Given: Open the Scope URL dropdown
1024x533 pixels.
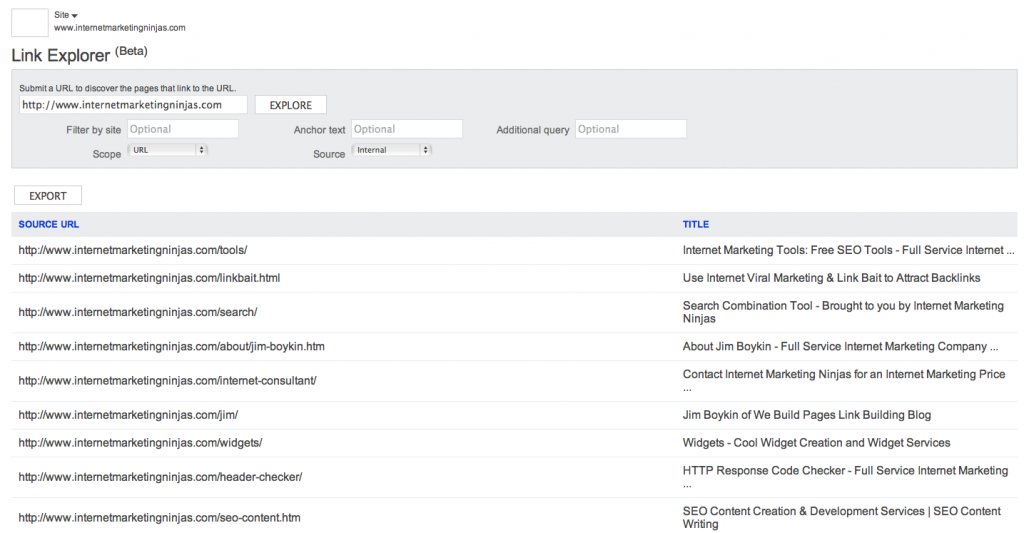Looking at the screenshot, I should coord(168,150).
